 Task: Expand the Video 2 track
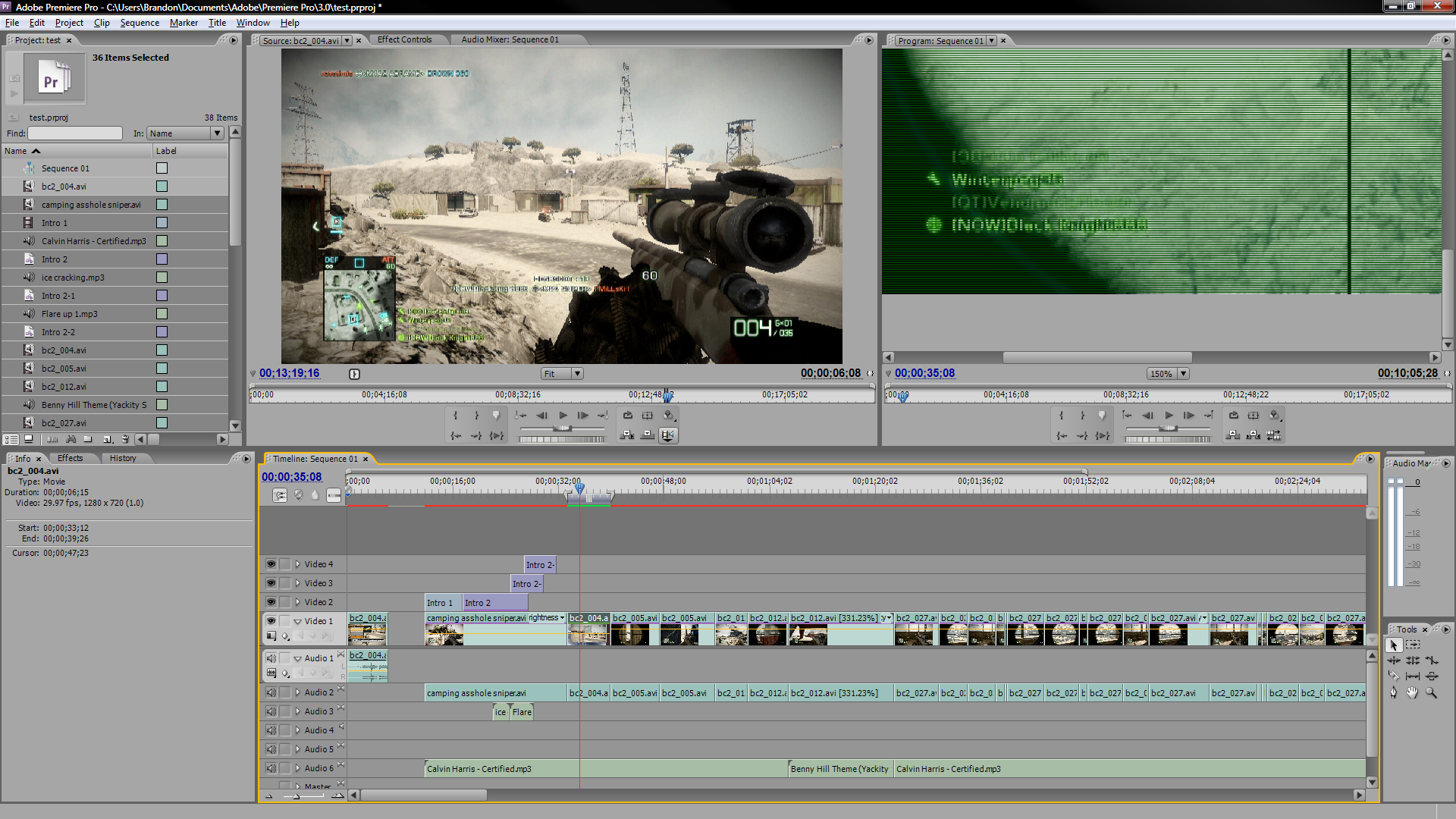tap(298, 602)
